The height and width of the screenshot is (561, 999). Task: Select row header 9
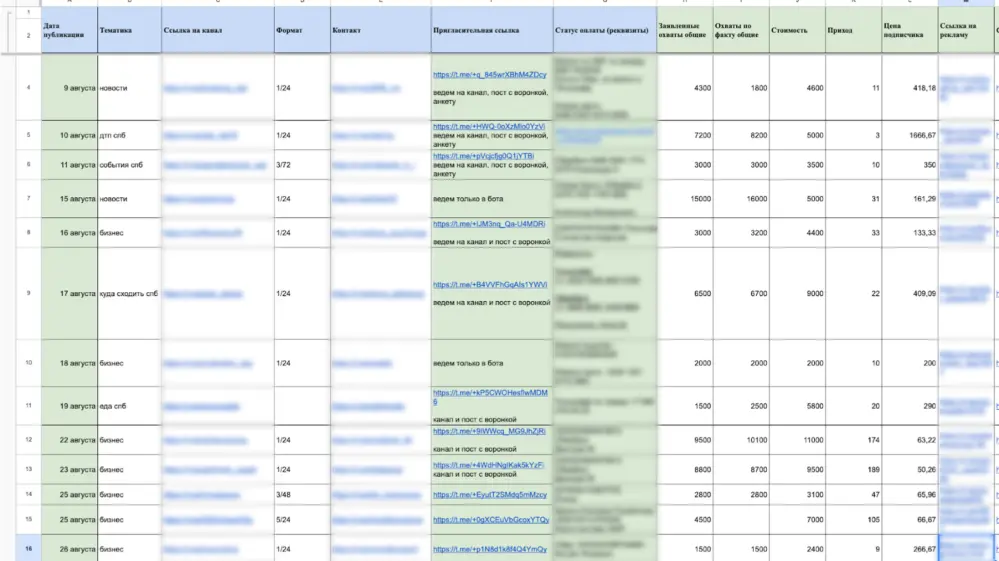28,293
